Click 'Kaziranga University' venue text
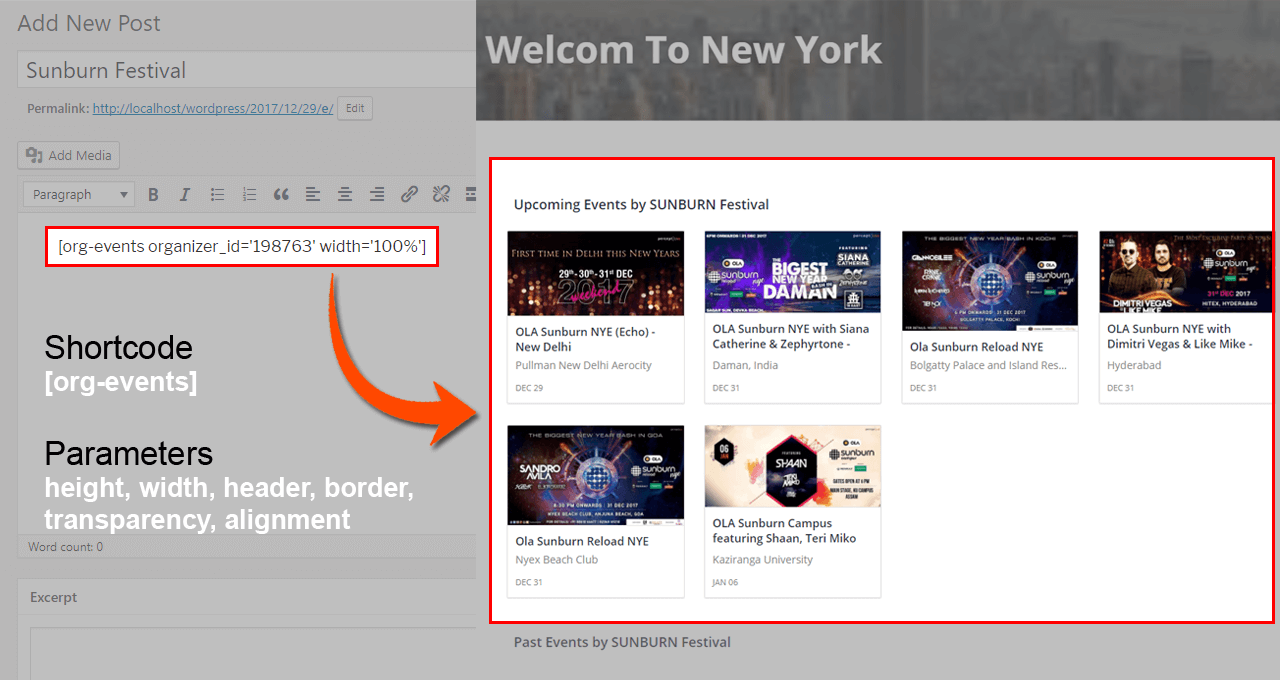 [x=762, y=560]
